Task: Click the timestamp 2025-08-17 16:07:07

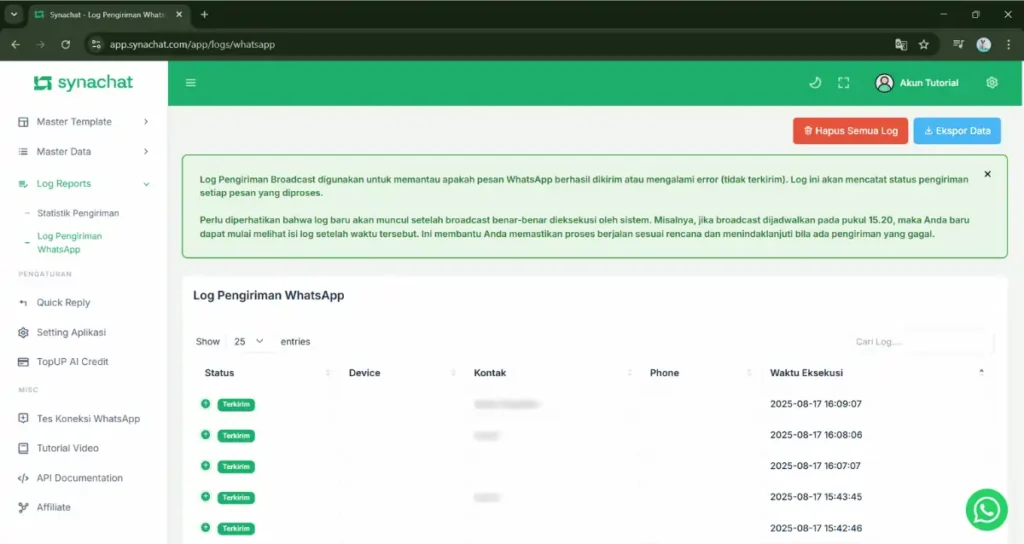Action: 816,466
